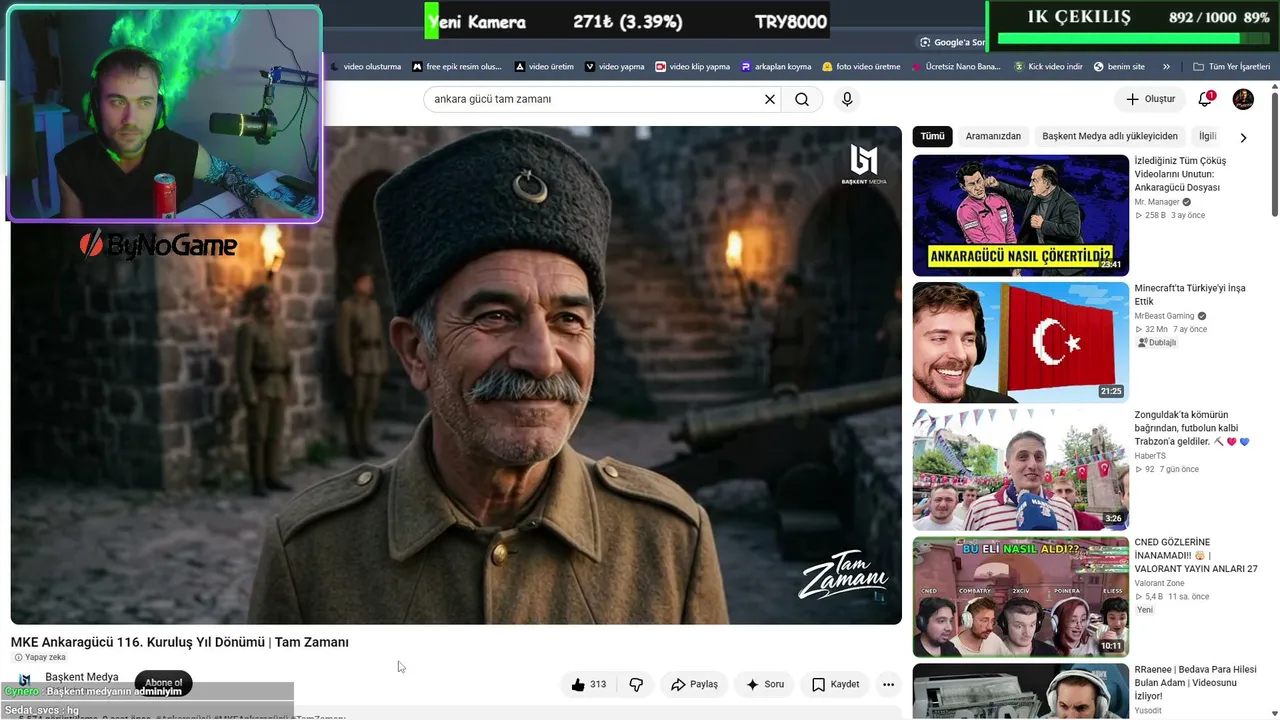Show more filter chips with right arrow
Screen dimensions: 1280x720
[1243, 137]
